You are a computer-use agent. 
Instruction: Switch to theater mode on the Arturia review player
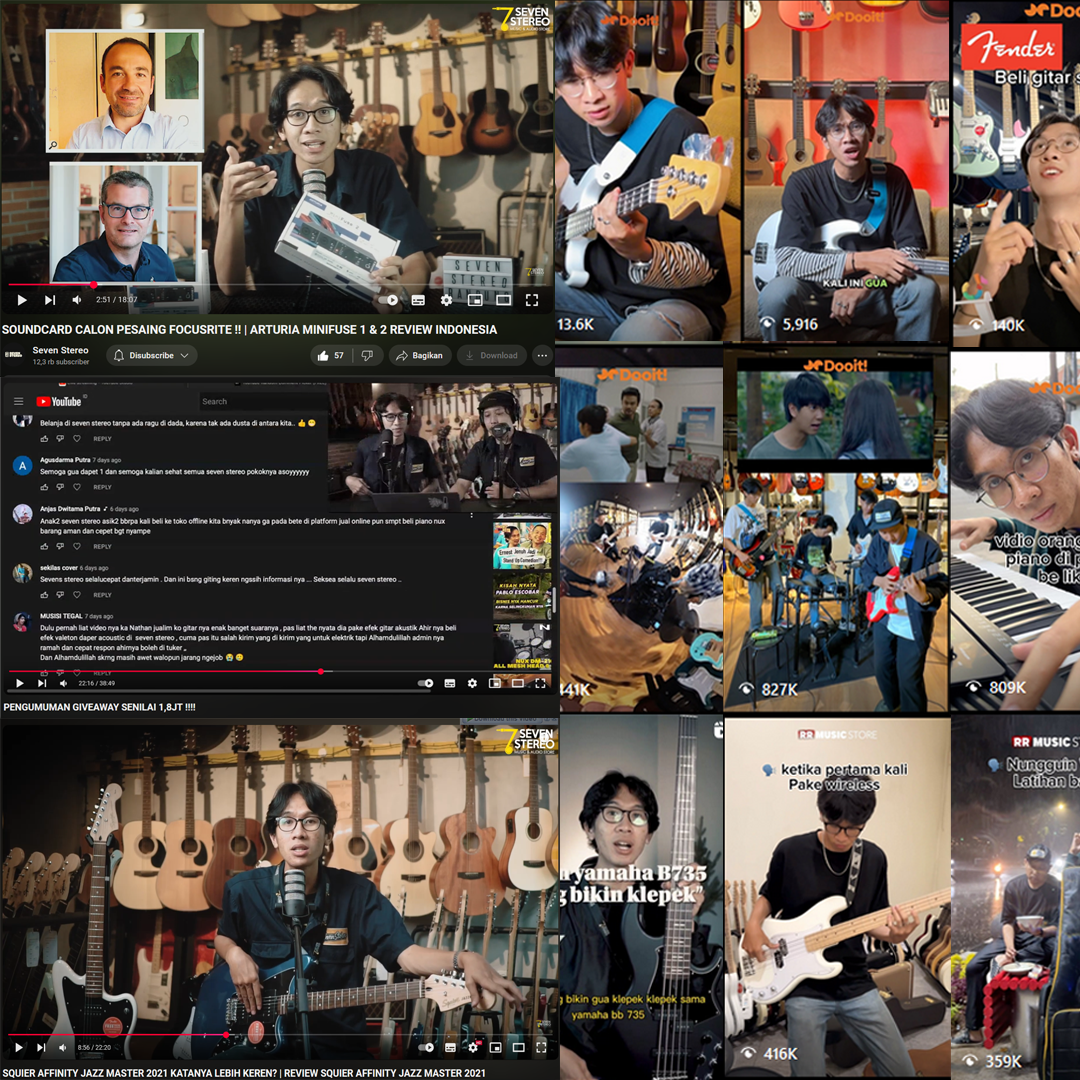point(503,300)
